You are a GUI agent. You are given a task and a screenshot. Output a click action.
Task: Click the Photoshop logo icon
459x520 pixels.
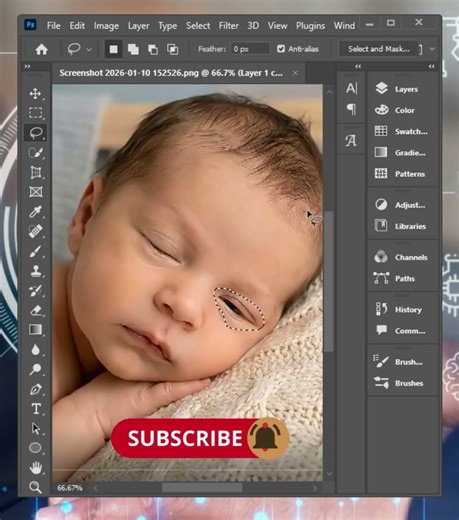pos(30,25)
